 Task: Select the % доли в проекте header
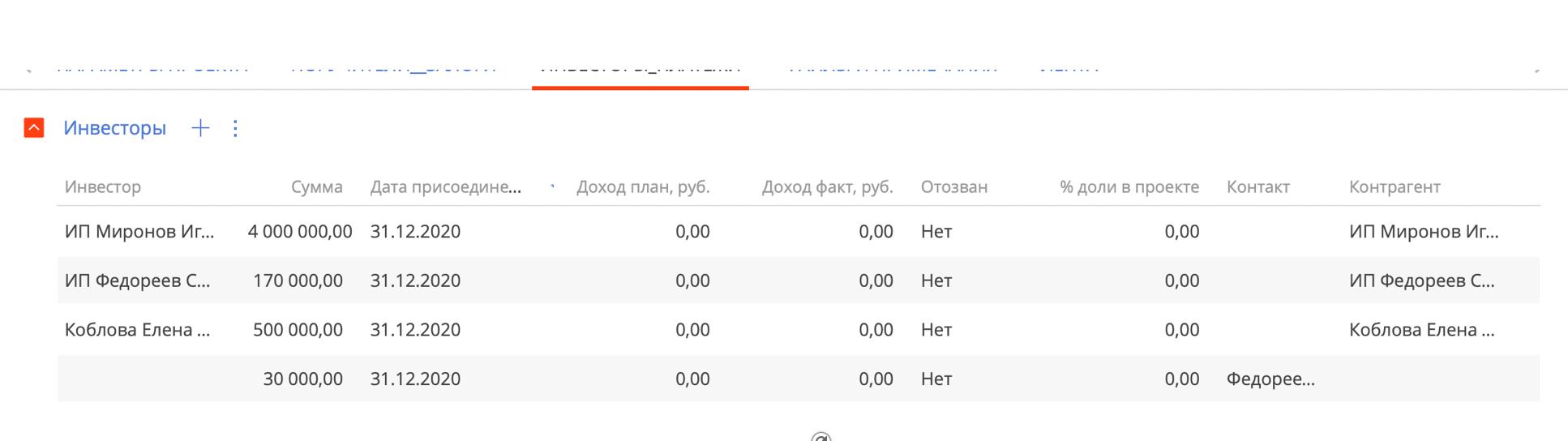(1129, 186)
